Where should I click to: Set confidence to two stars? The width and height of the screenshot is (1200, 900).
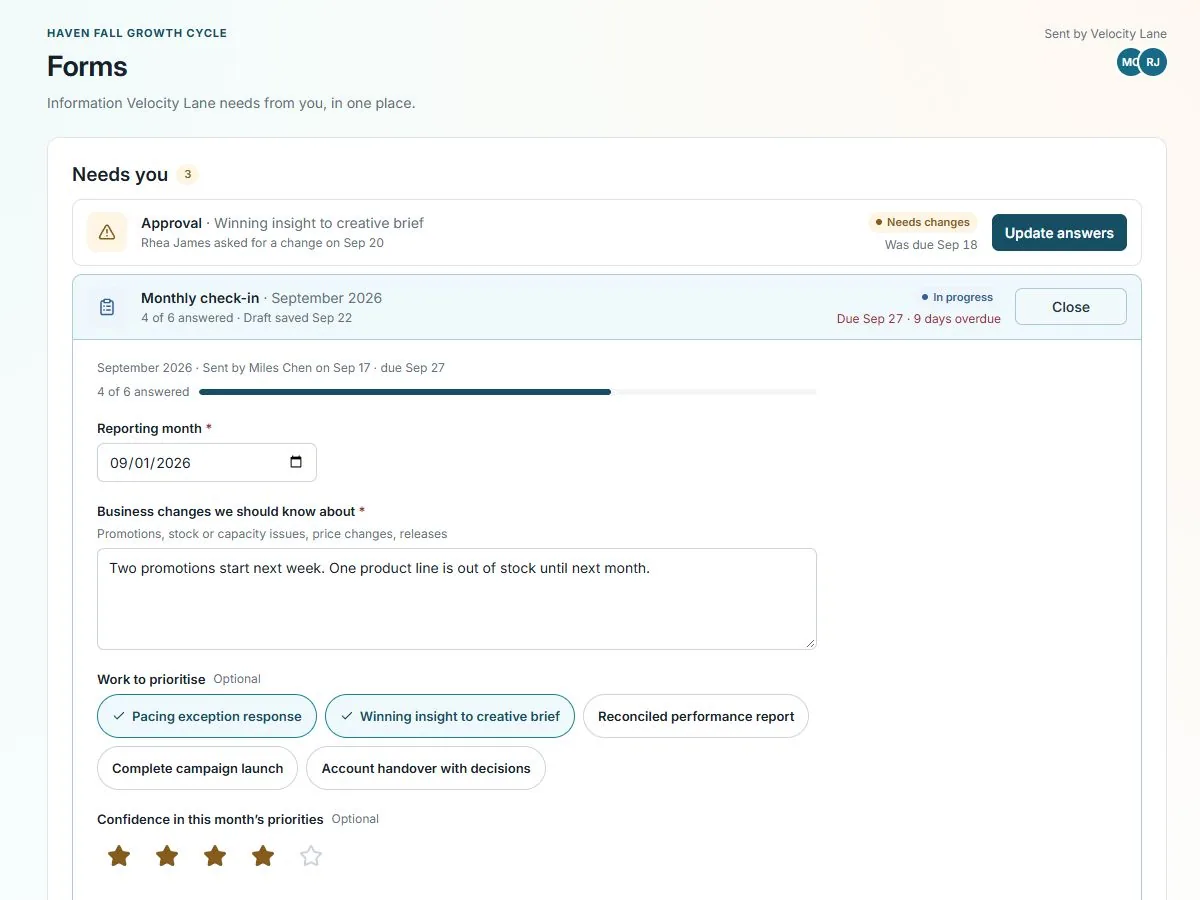pyautogui.click(x=167, y=856)
